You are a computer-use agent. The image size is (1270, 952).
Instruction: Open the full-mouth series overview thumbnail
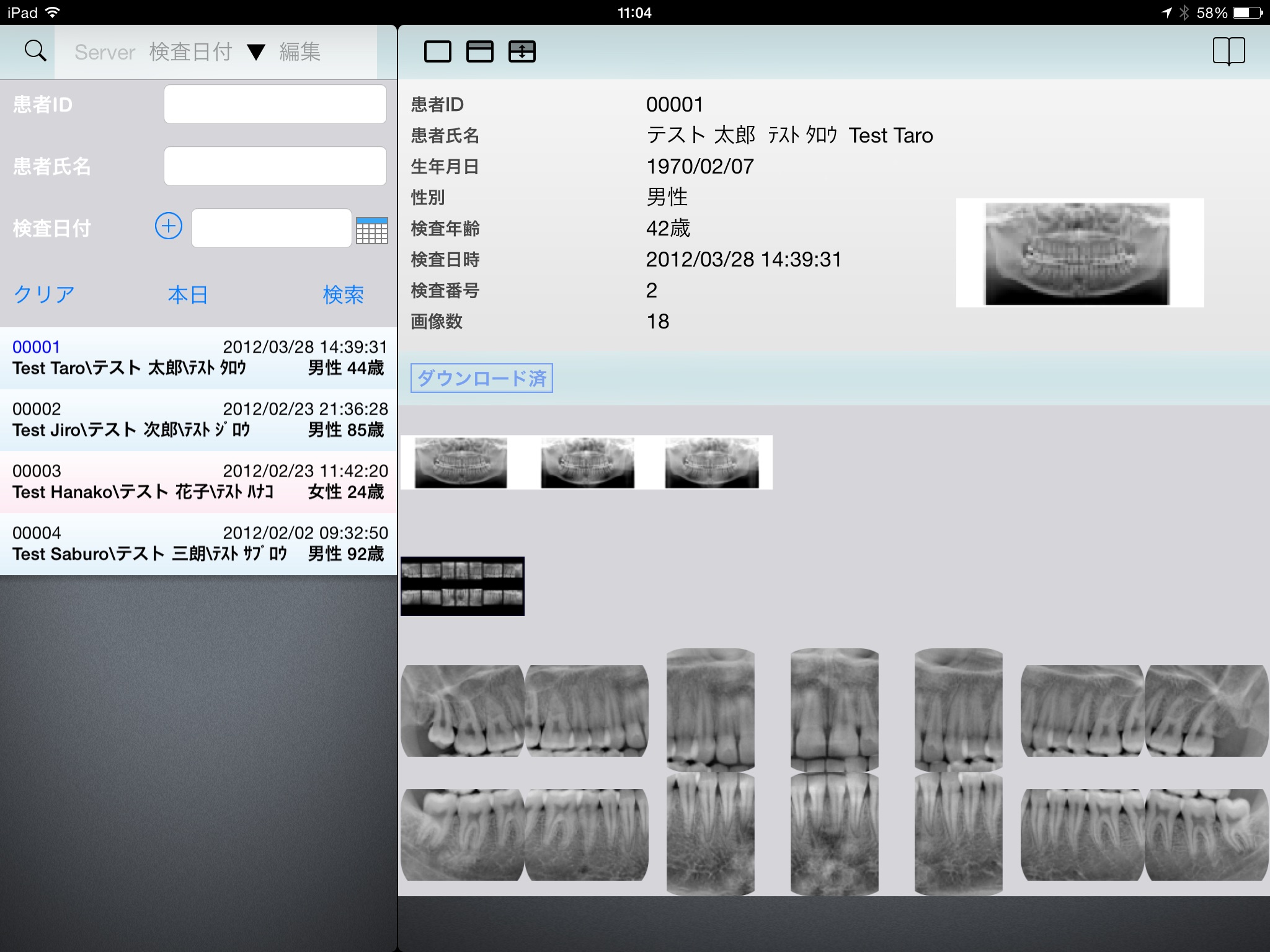463,586
